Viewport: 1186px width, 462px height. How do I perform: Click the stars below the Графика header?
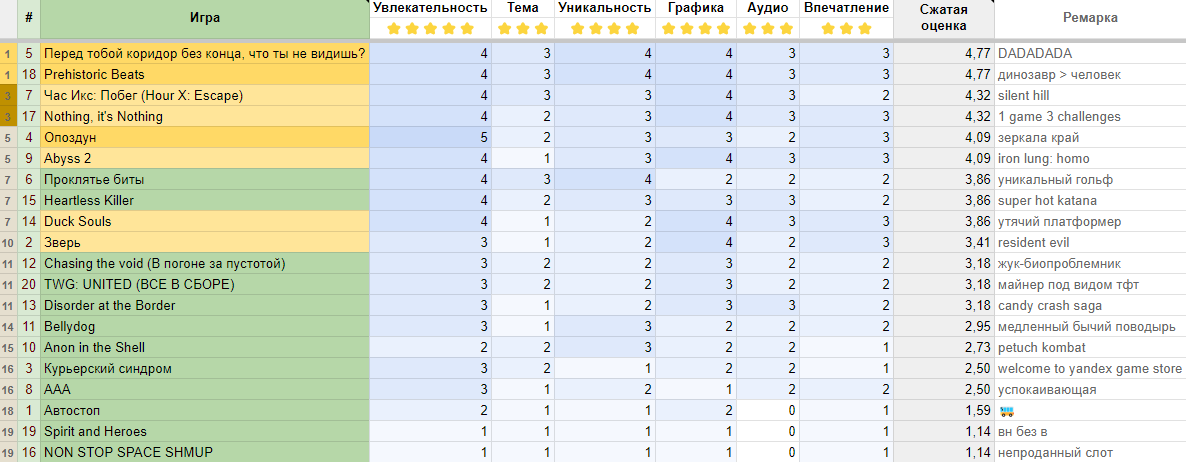click(x=696, y=29)
